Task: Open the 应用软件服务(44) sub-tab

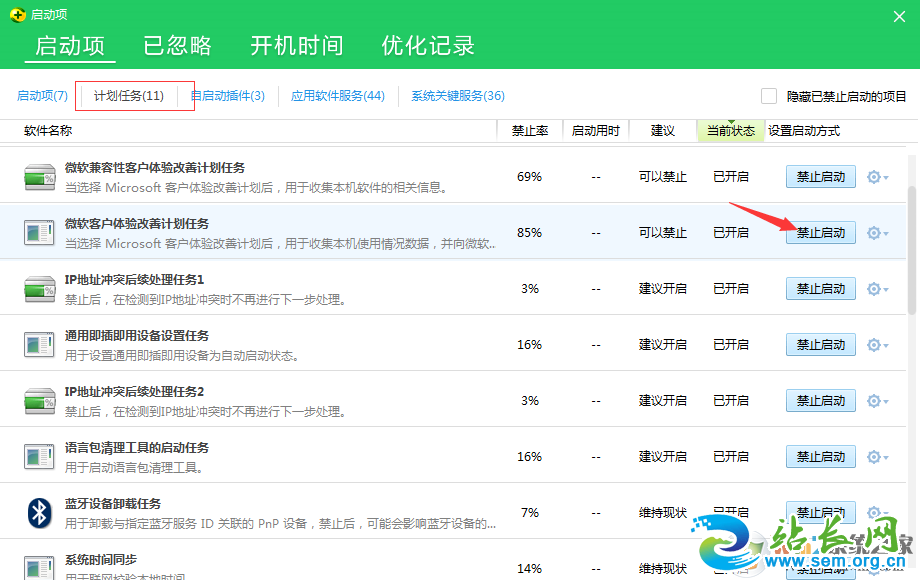Action: coord(338,96)
